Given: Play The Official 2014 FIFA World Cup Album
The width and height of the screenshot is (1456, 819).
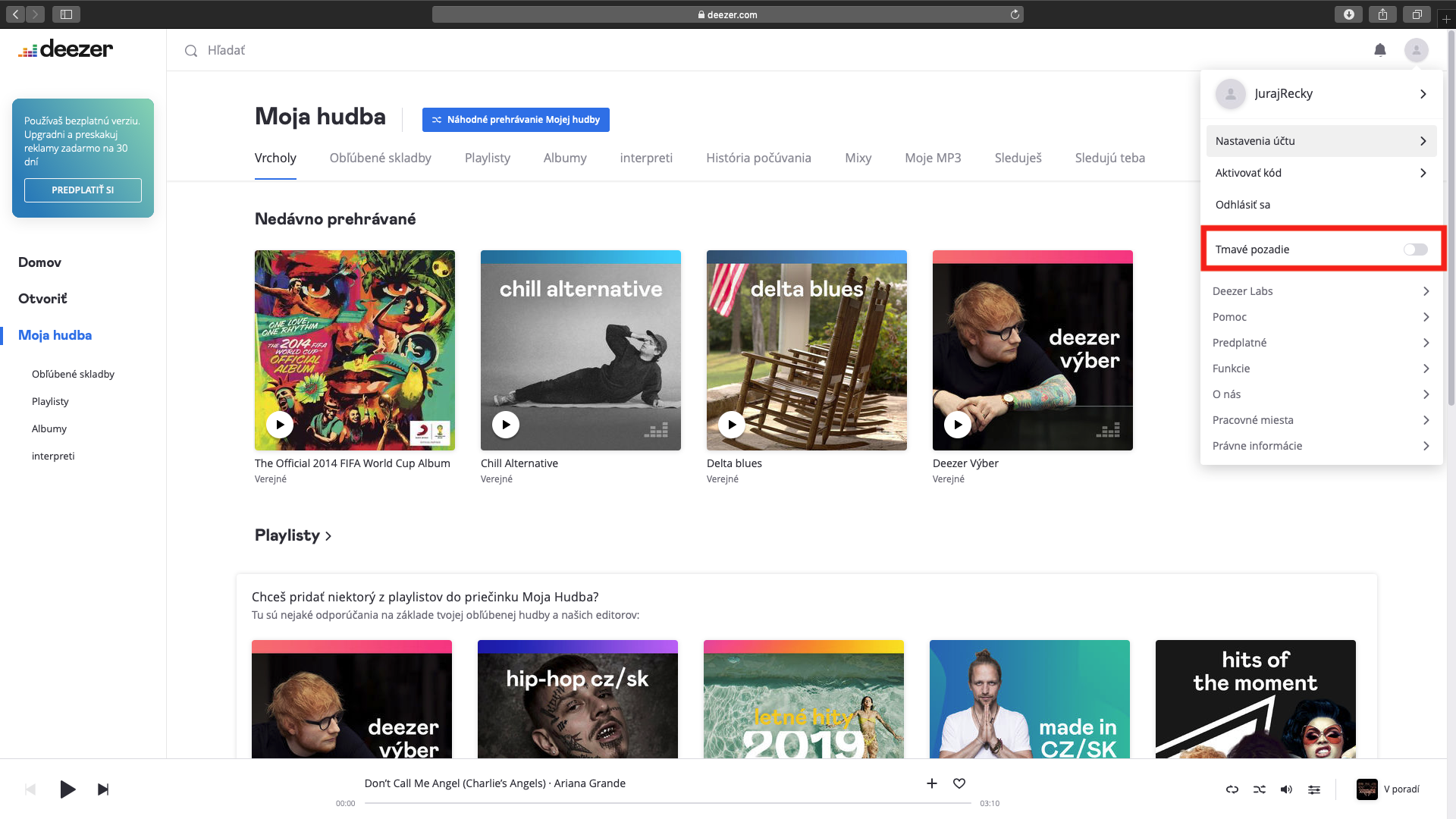Looking at the screenshot, I should tap(280, 425).
